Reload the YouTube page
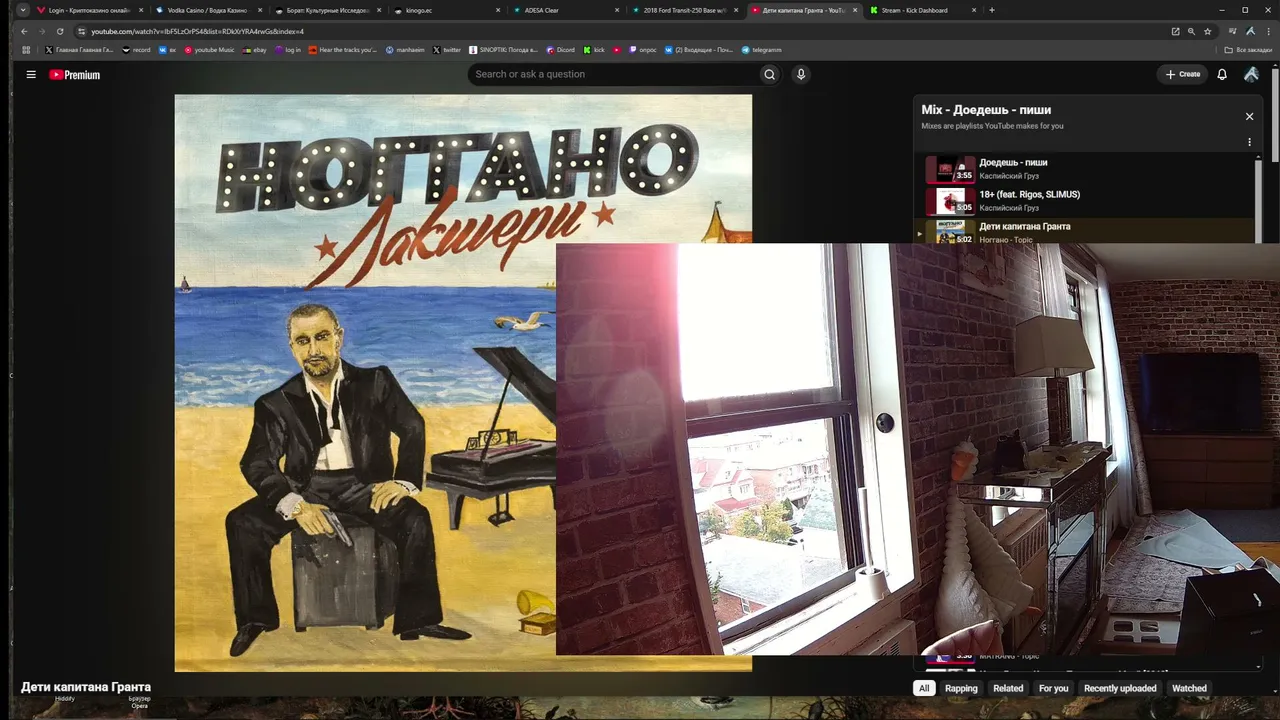The width and height of the screenshot is (1280, 720). (x=60, y=31)
